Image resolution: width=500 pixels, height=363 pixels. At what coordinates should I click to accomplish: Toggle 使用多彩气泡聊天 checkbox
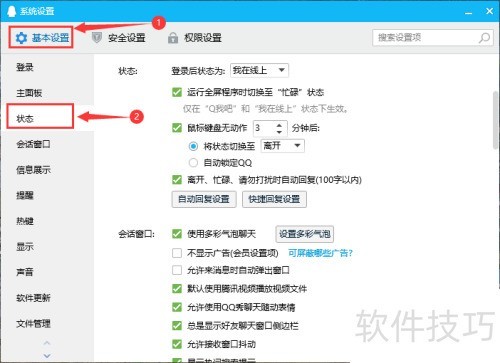(x=177, y=234)
